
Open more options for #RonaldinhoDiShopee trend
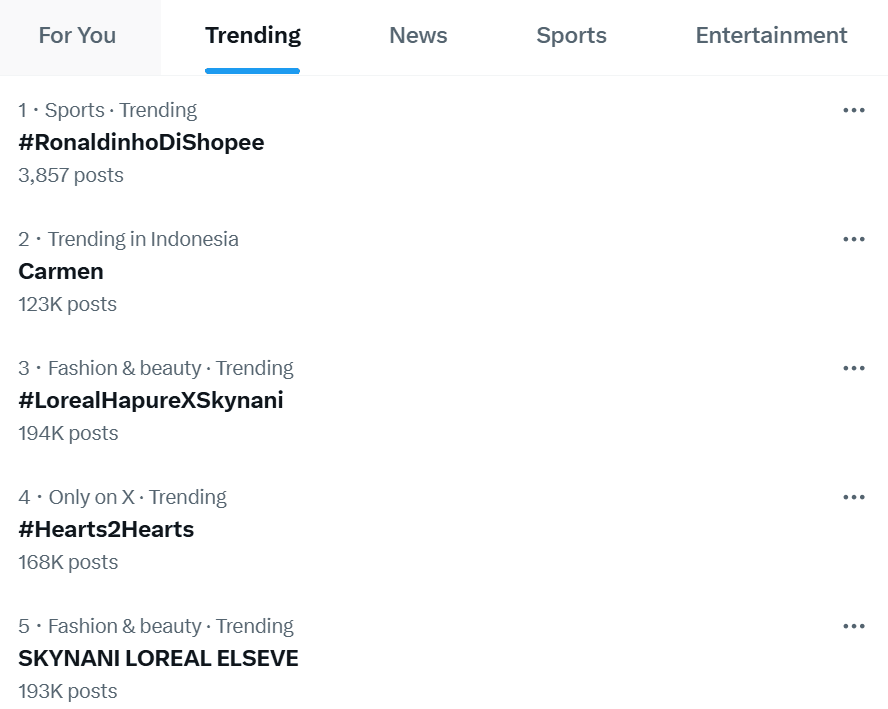tap(853, 110)
